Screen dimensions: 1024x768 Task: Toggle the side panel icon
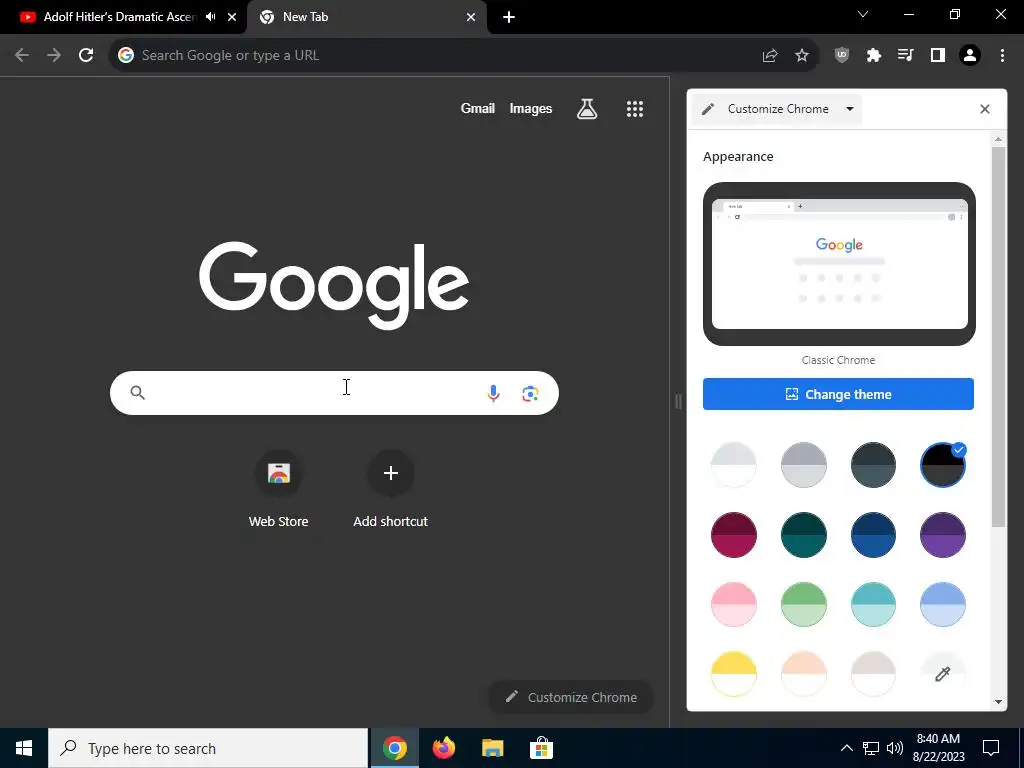point(938,56)
